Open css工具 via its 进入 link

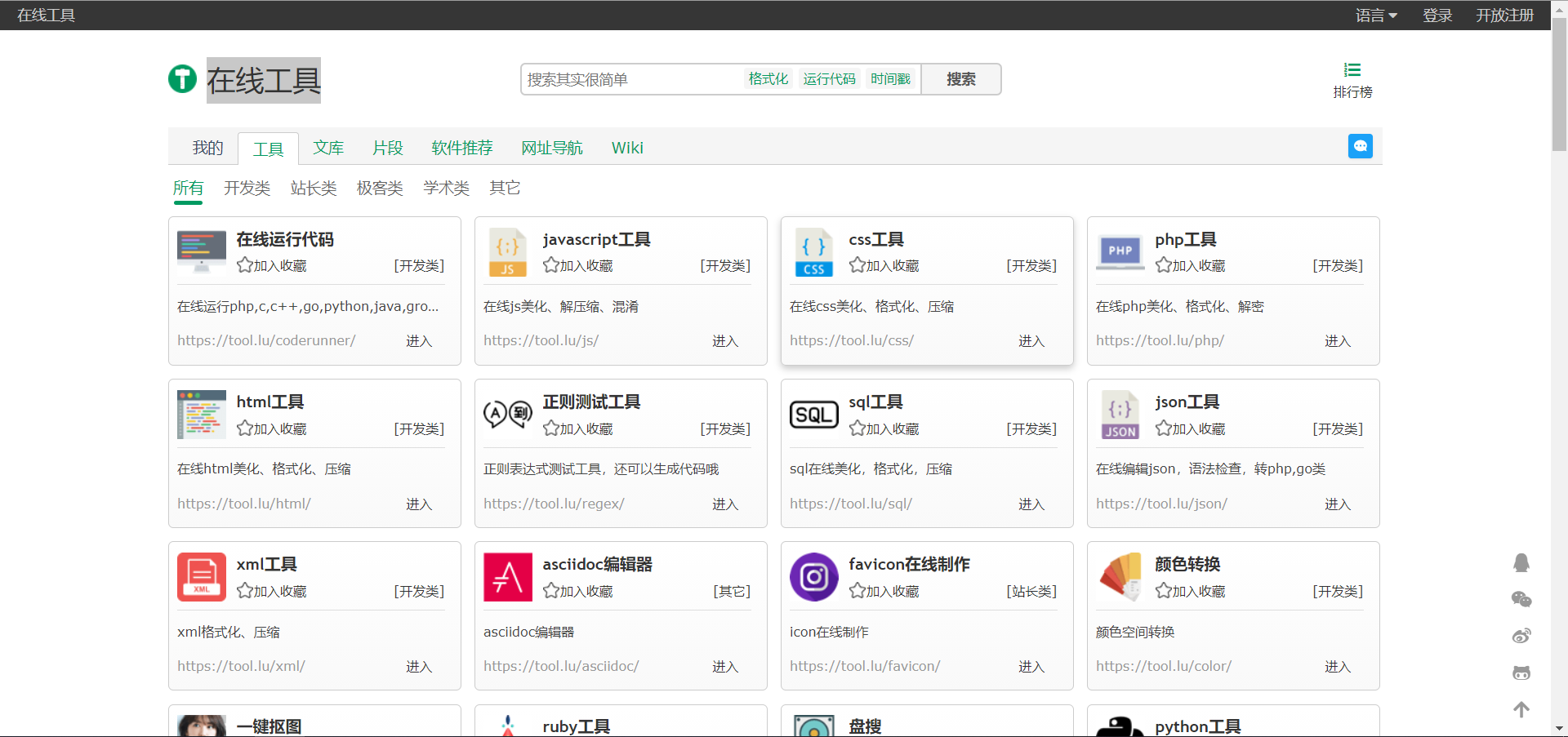[1031, 341]
